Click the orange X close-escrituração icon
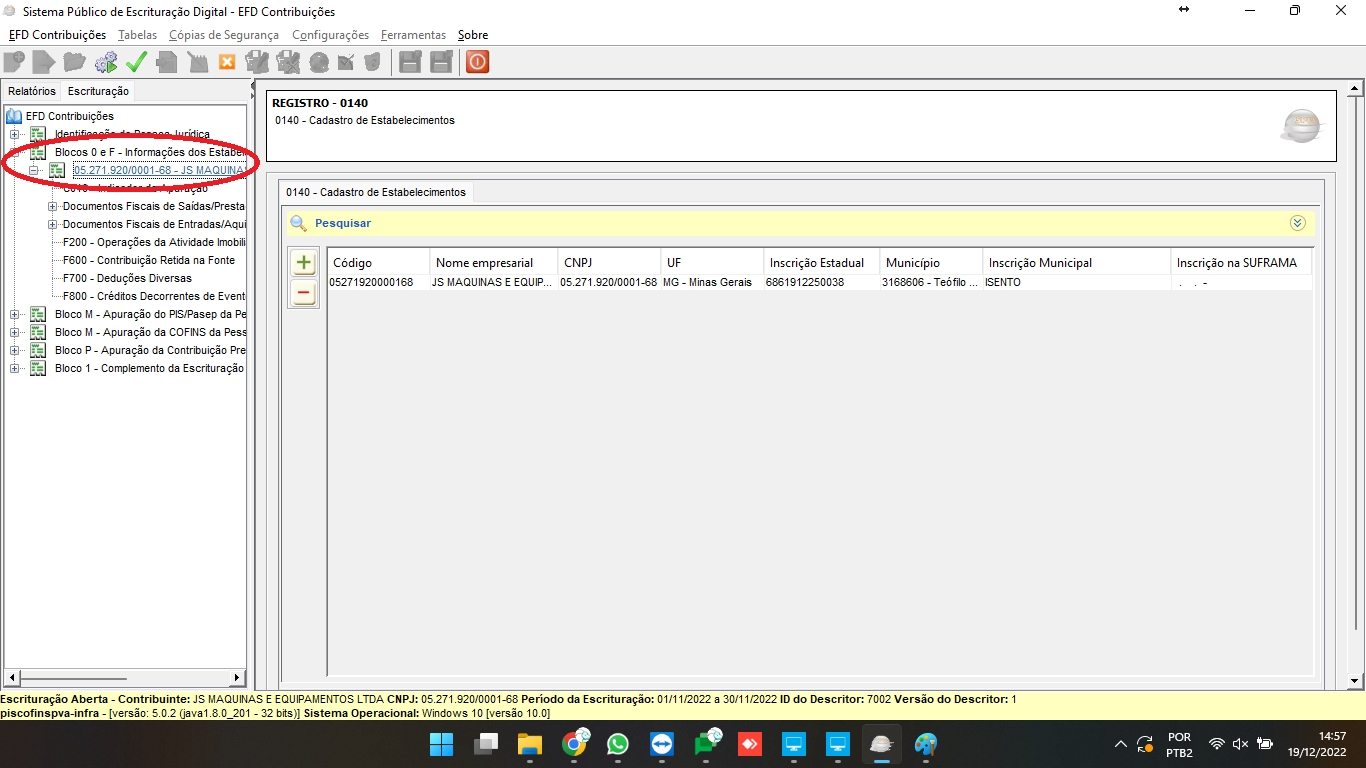Viewport: 1366px width, 768px height. pyautogui.click(x=227, y=62)
